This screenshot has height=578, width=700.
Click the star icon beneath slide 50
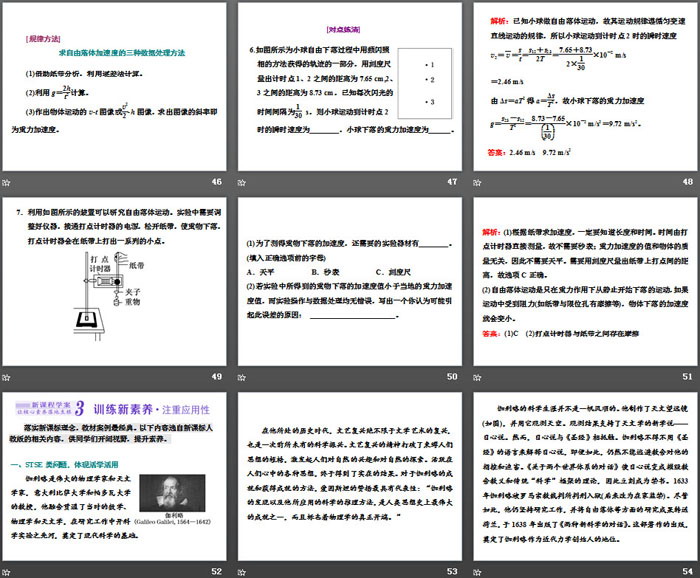(242, 376)
